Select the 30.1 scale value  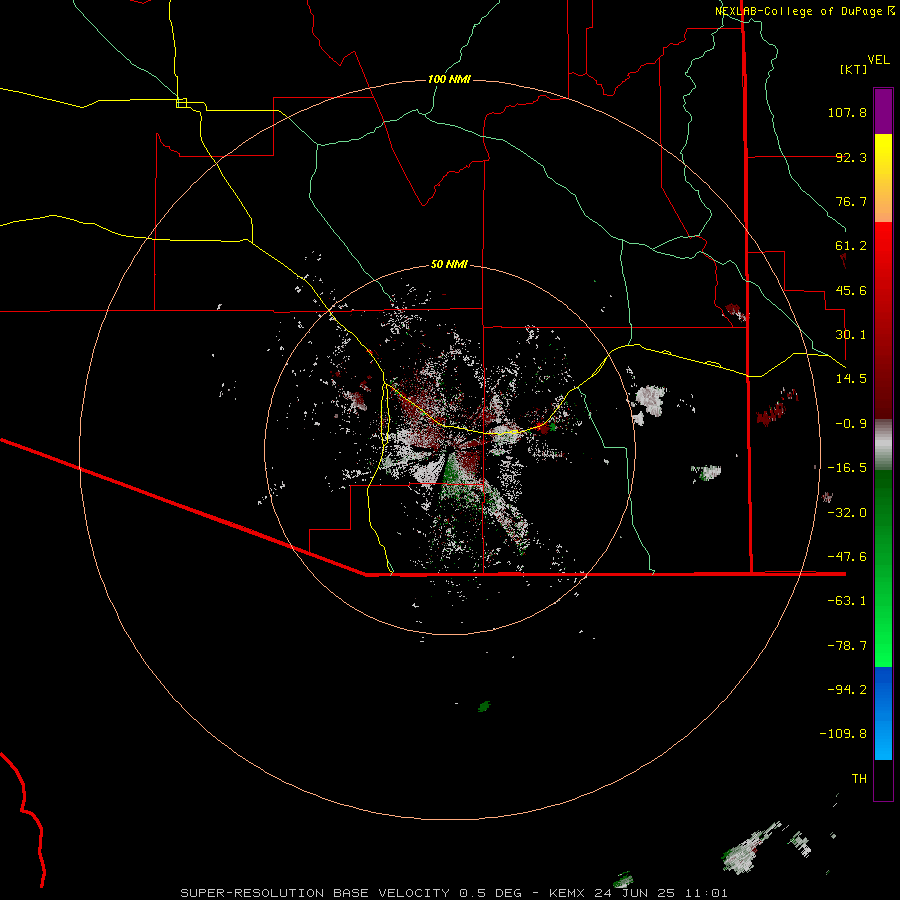(x=851, y=335)
